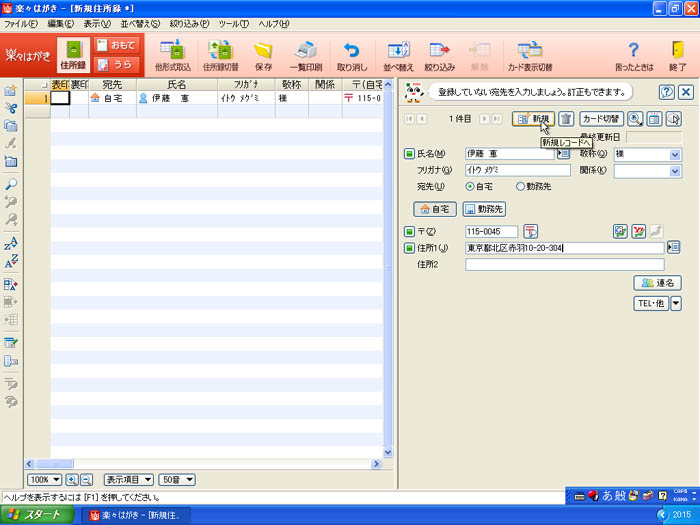
Task: Click カード表示切替 toolbar icon
Action: point(530,55)
